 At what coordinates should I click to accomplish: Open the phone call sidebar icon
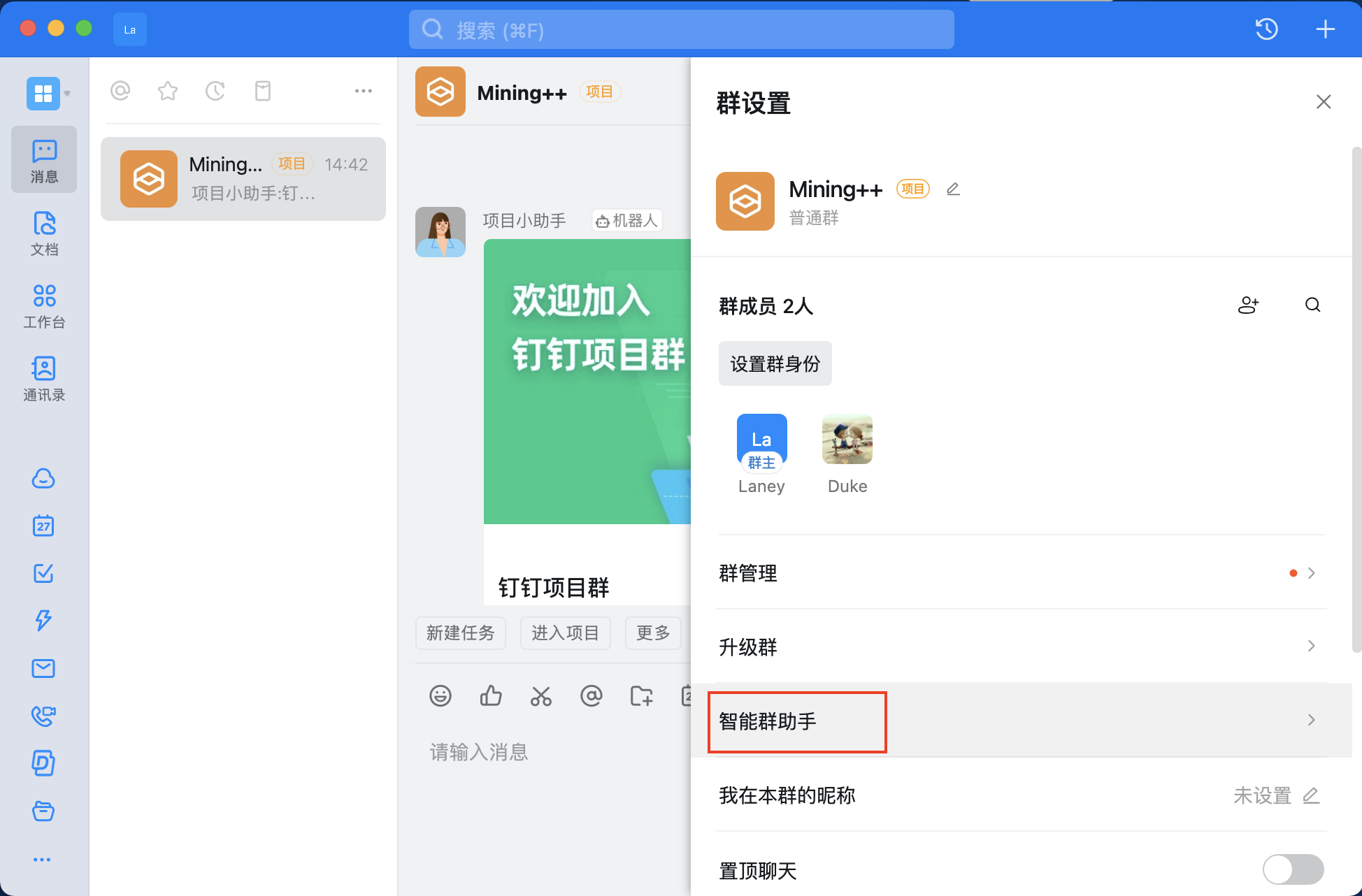[43, 716]
